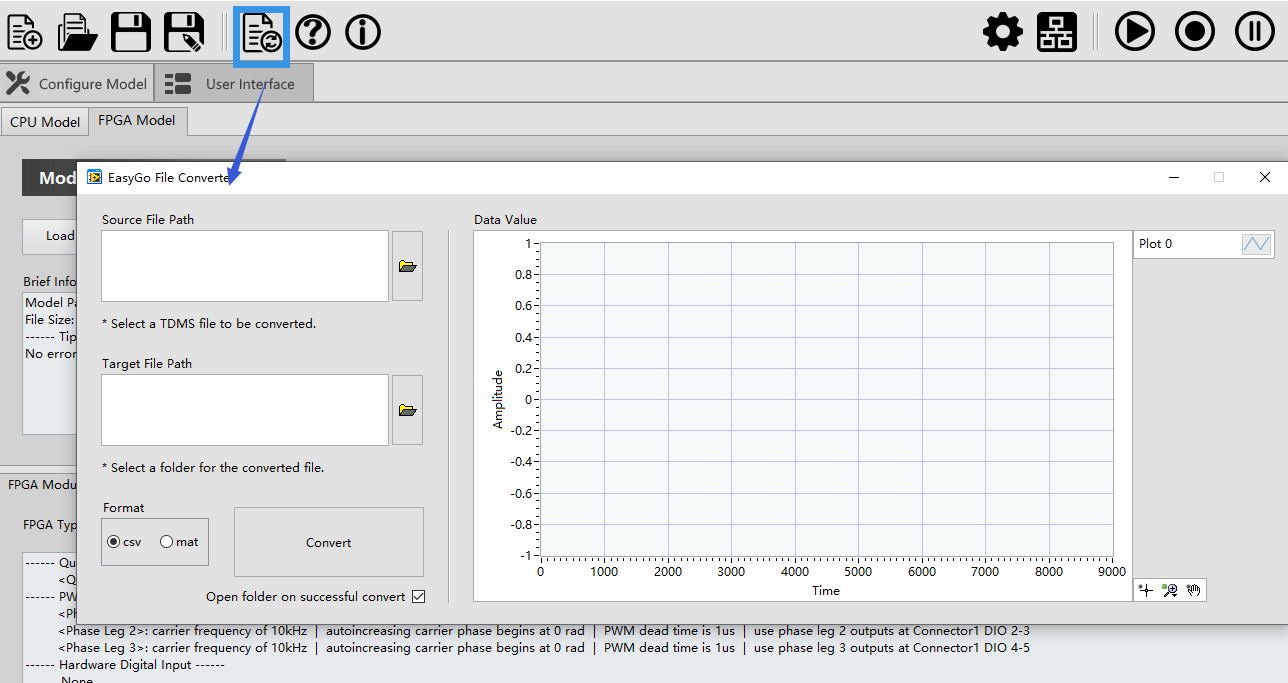Minimize the EasyGo File Converter window

1173,177
